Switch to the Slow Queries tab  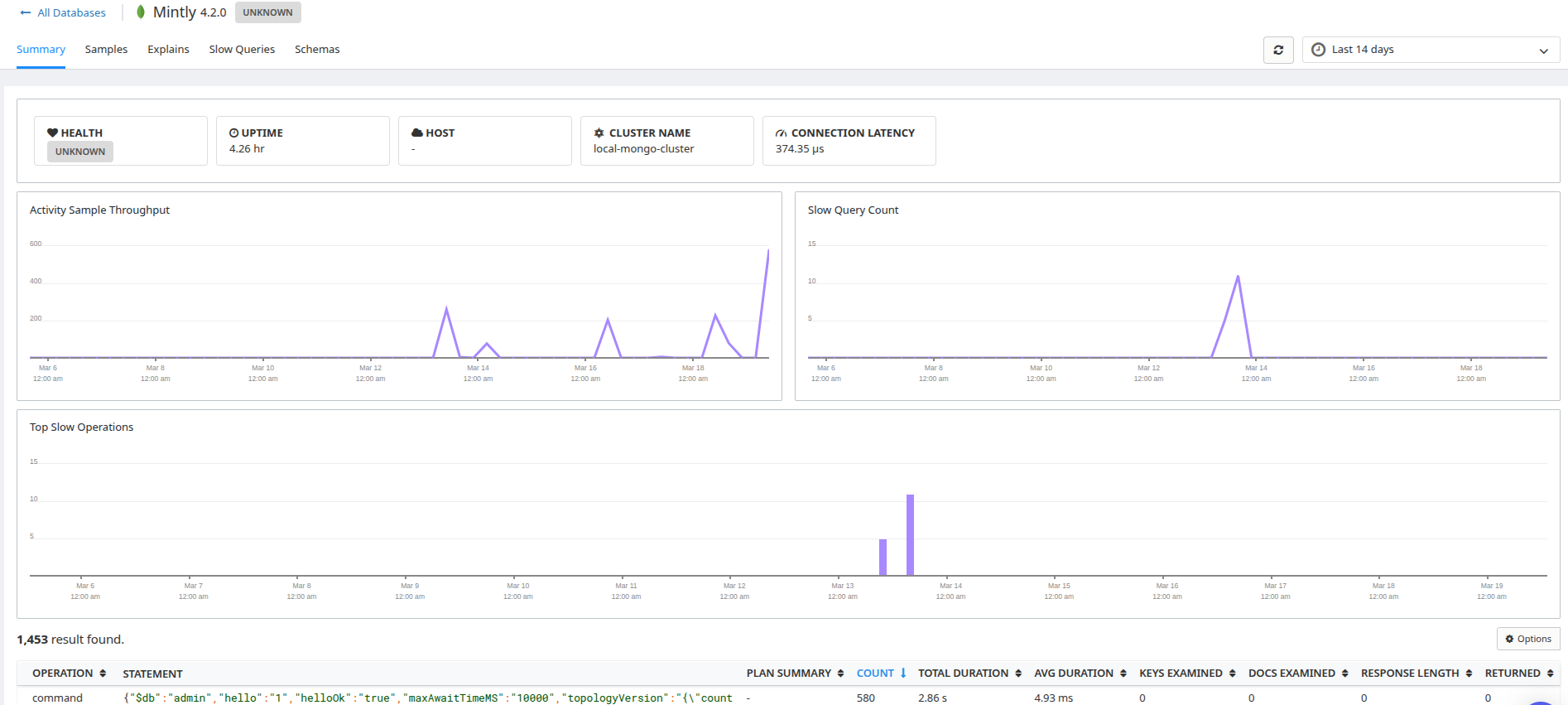pyautogui.click(x=242, y=50)
